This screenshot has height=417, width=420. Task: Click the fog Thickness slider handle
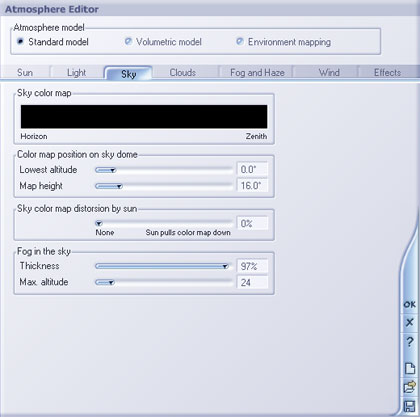click(x=225, y=266)
